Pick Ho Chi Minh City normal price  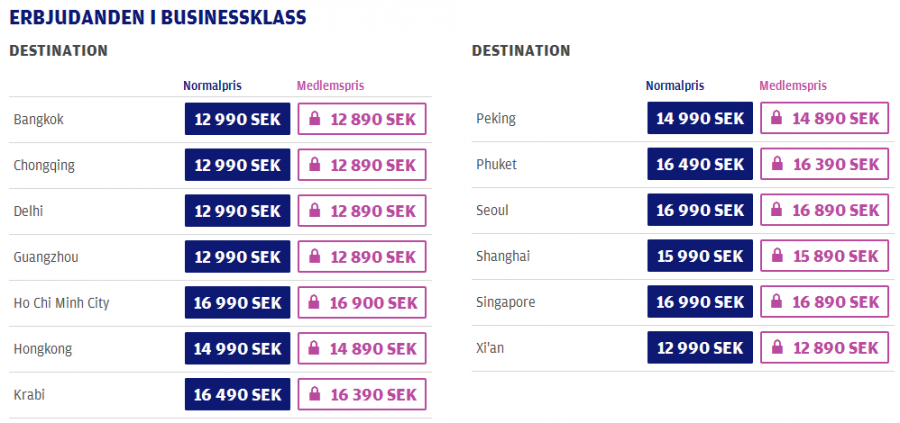pos(238,303)
